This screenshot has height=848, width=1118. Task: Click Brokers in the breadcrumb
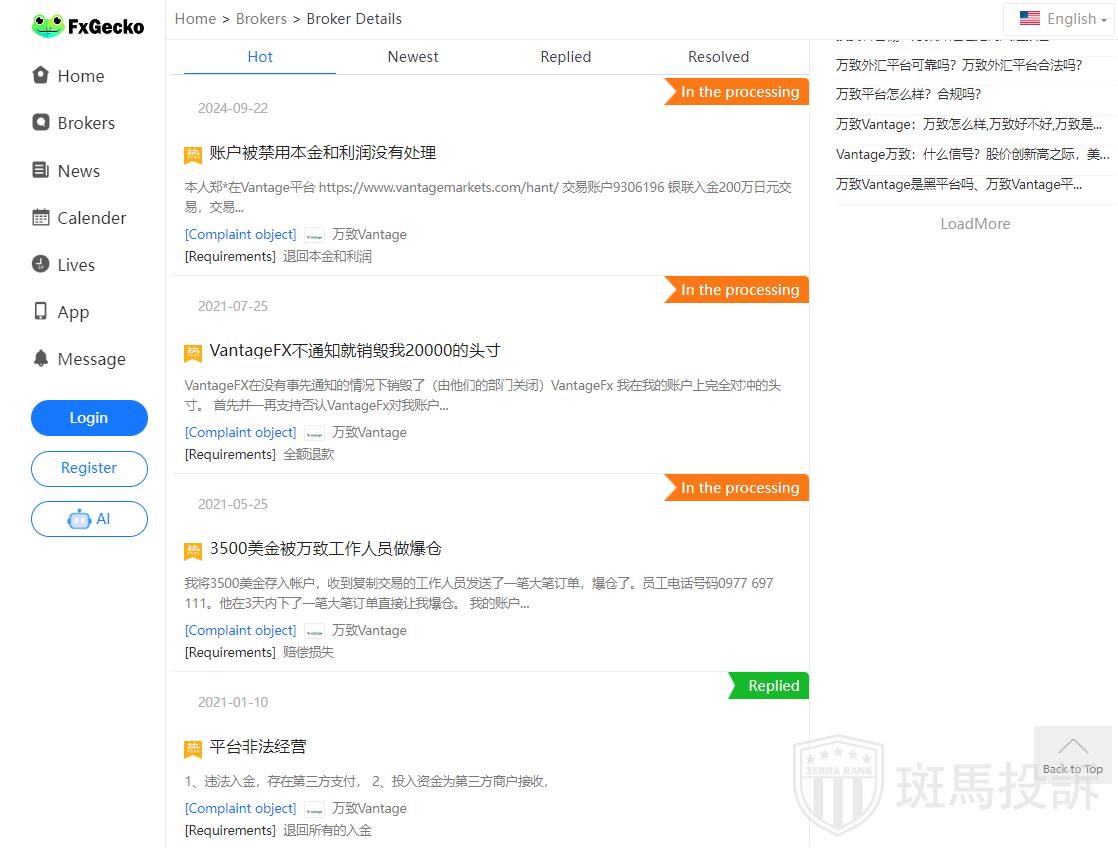click(x=261, y=18)
